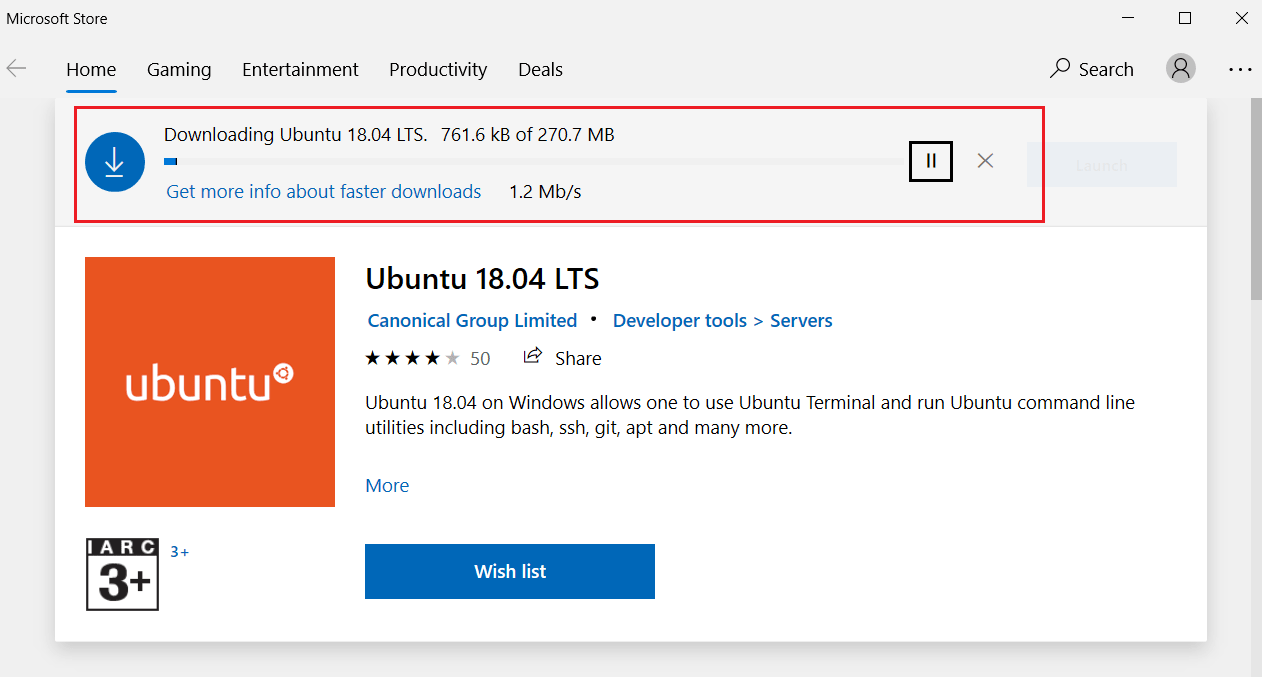Open the Canonical Group Limited publisher link
This screenshot has height=677, width=1262.
point(472,321)
